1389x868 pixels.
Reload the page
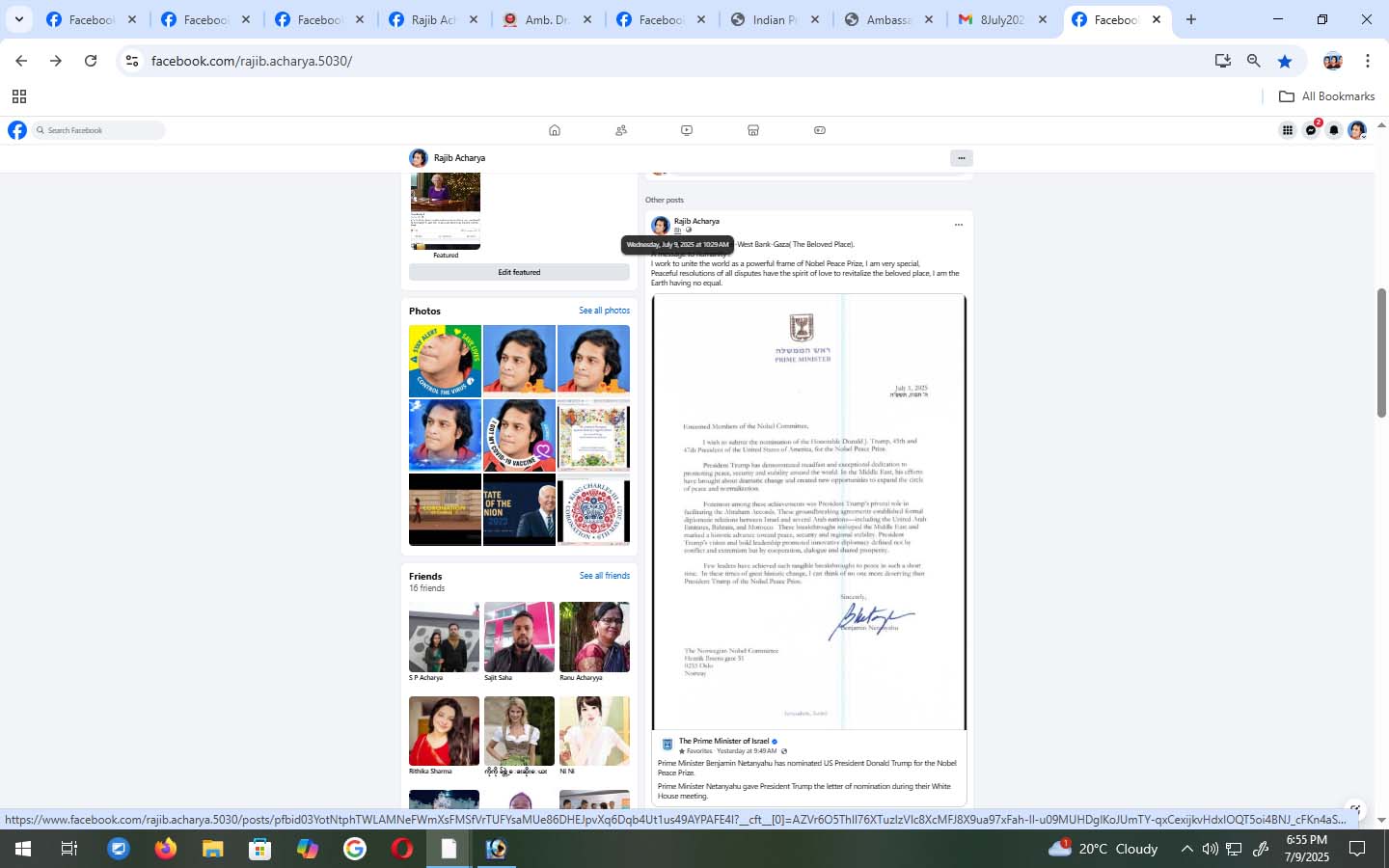91,61
